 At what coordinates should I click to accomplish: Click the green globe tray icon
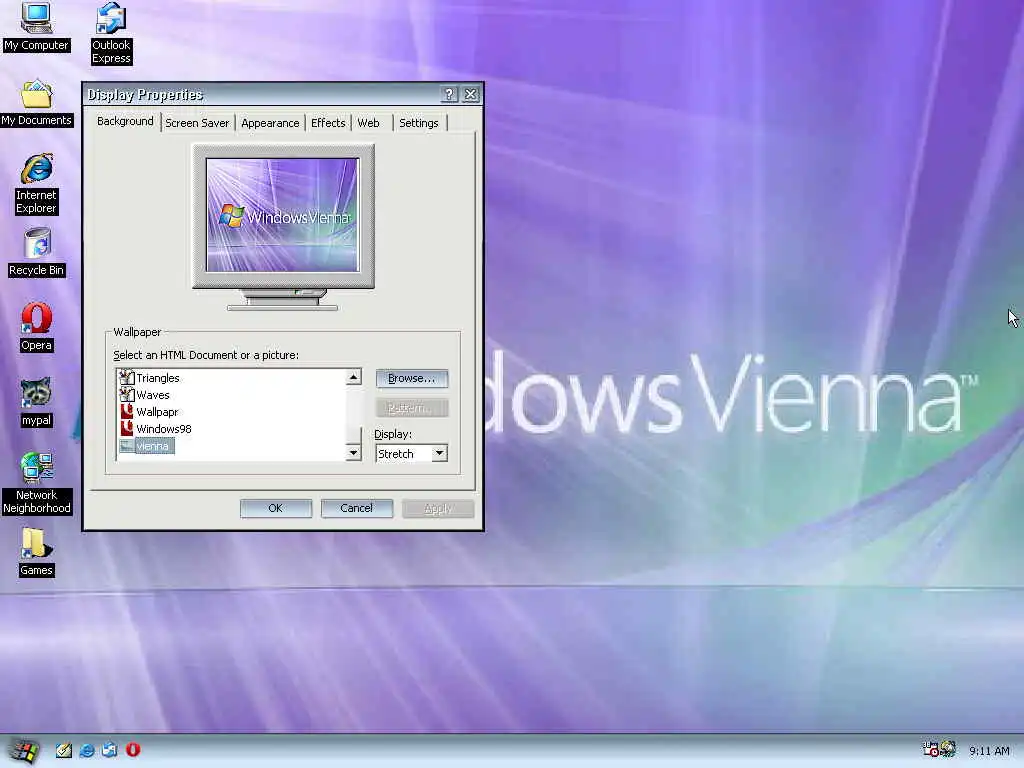948,749
